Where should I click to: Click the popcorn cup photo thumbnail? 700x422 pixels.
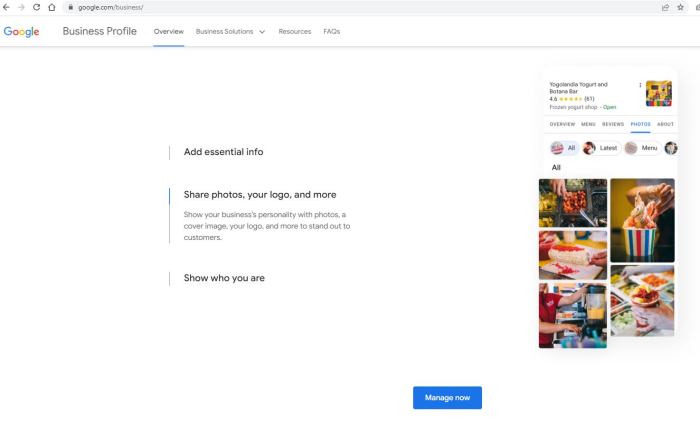coord(642,220)
